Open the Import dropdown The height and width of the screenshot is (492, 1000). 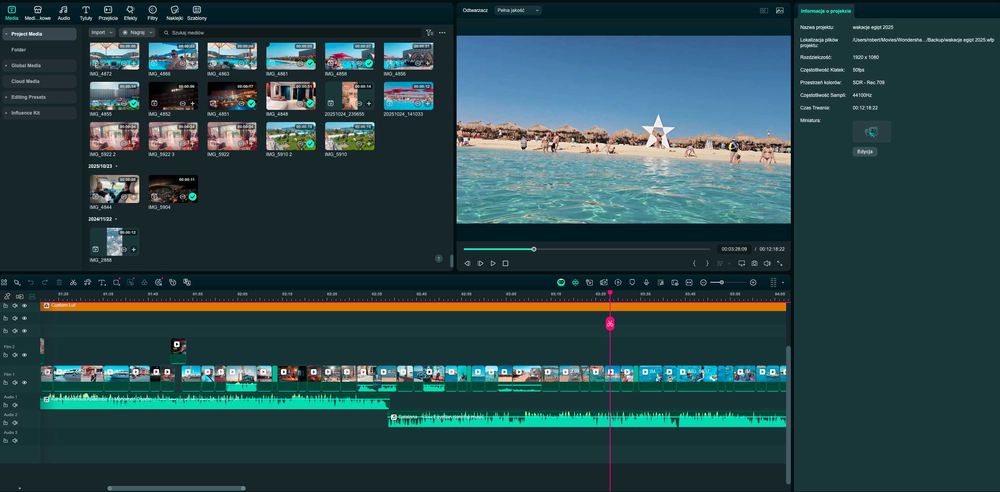pyautogui.click(x=101, y=32)
